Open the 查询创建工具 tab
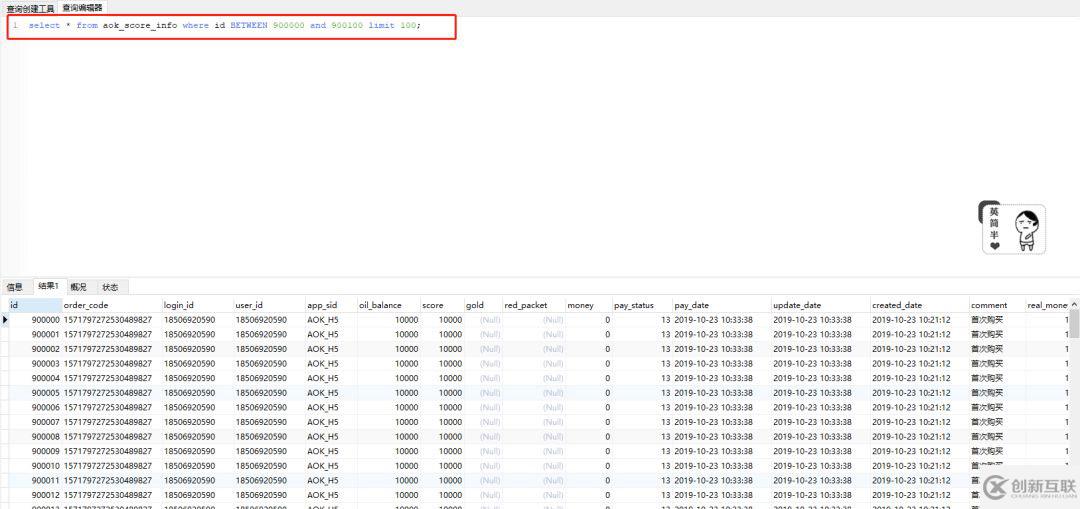The width and height of the screenshot is (1080, 509). coord(30,8)
